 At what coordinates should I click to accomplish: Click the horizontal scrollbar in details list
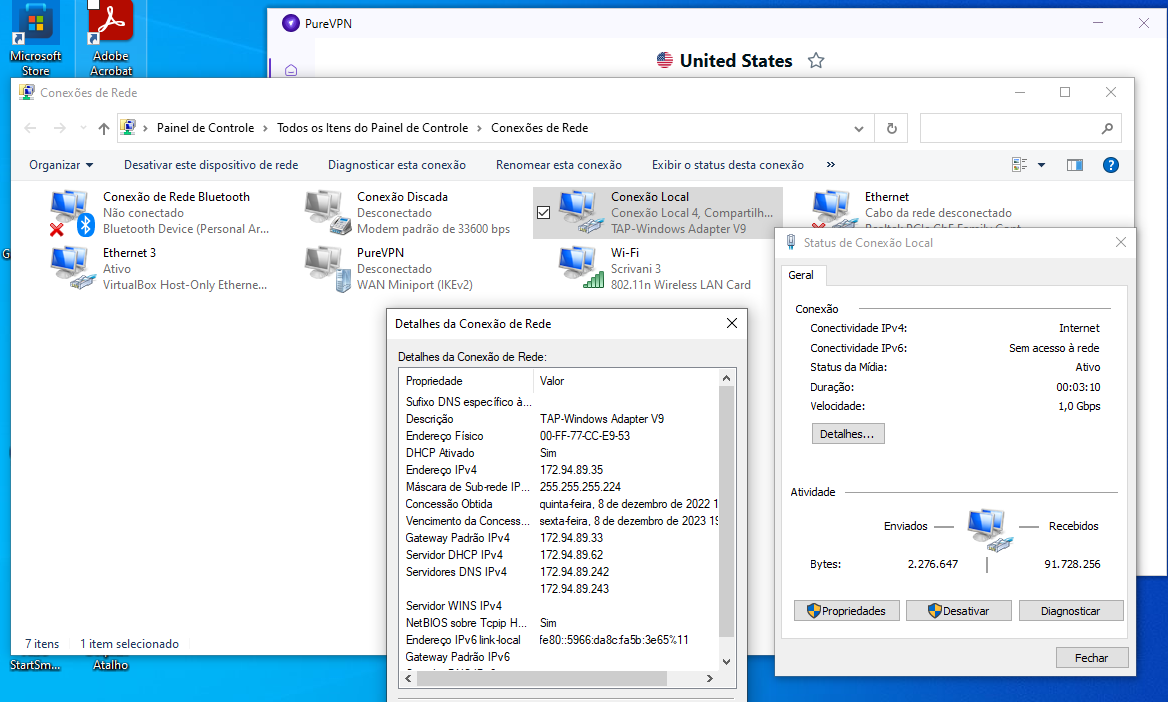[x=542, y=679]
